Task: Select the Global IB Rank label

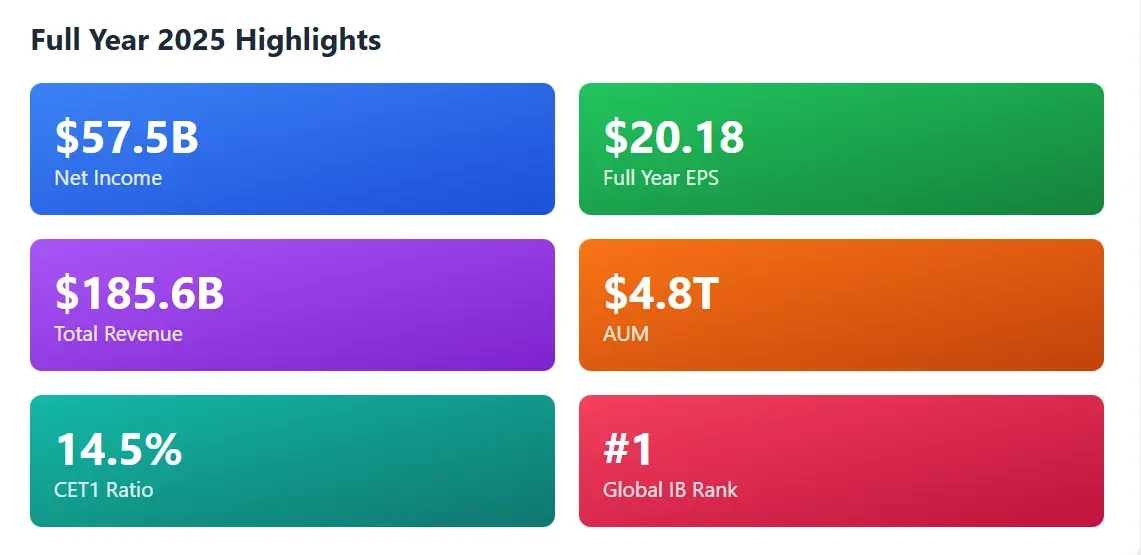Action: pyautogui.click(x=670, y=490)
